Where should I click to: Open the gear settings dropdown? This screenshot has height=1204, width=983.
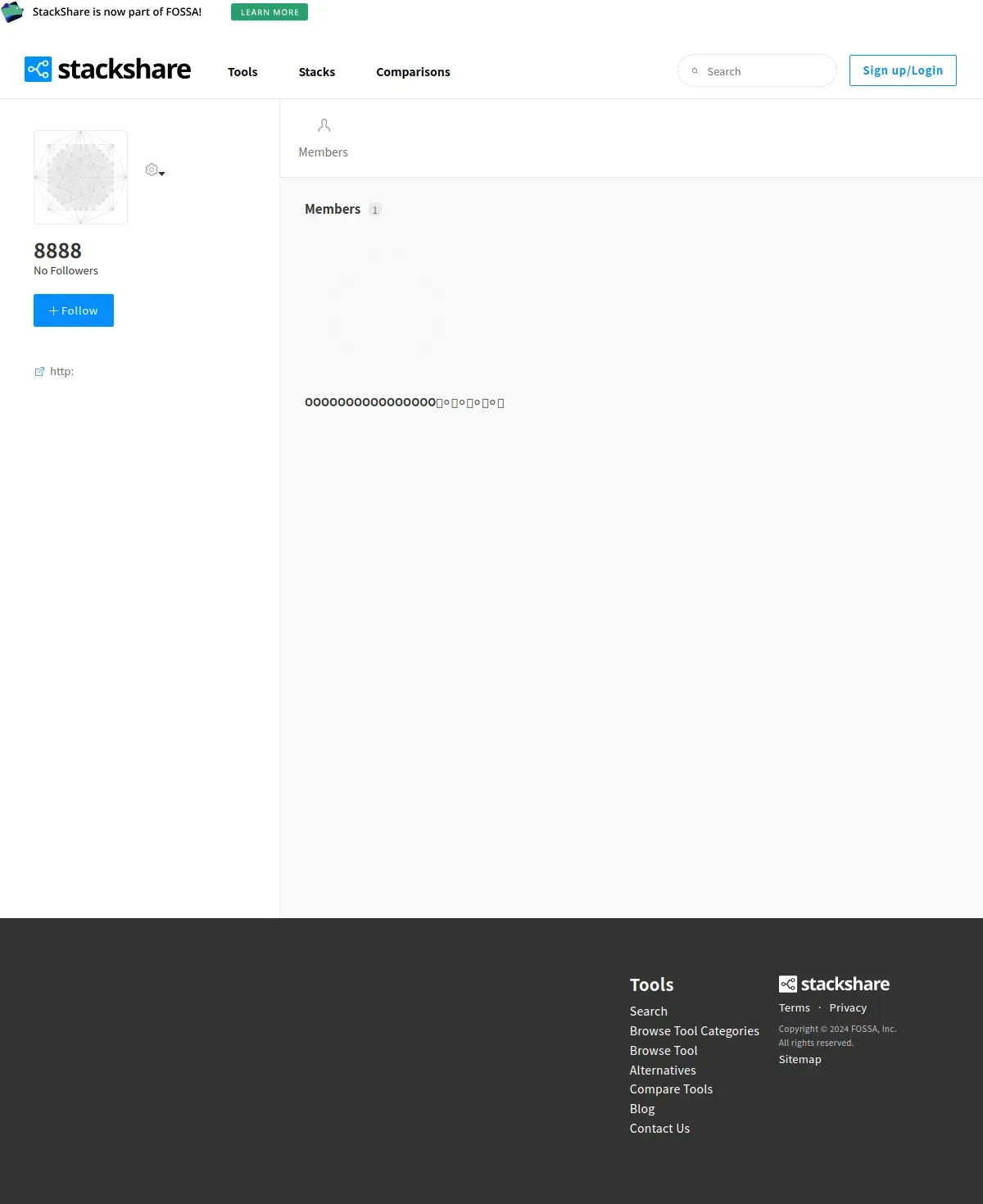coord(155,170)
